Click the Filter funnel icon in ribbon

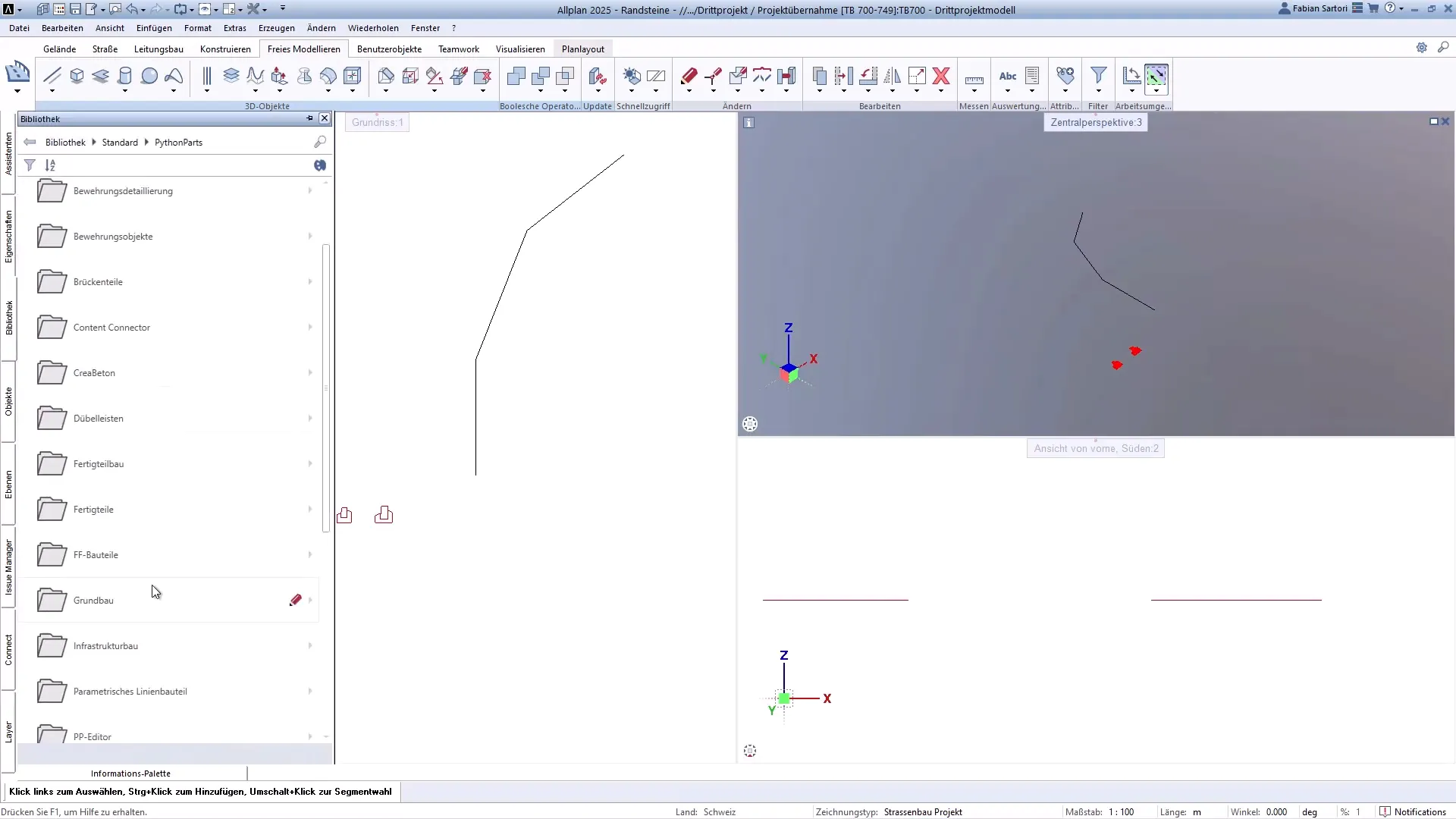tap(1098, 76)
